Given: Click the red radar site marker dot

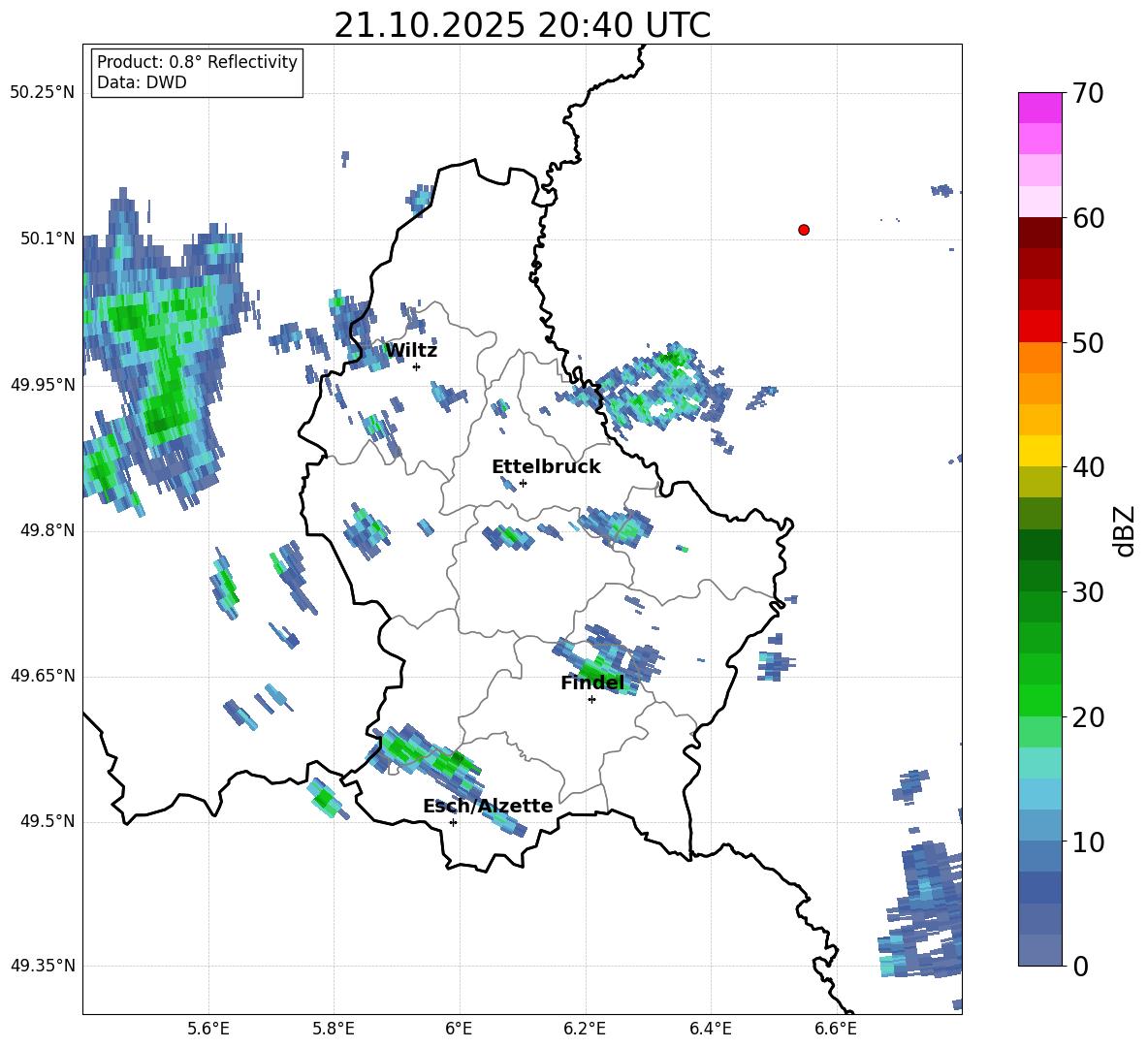Looking at the screenshot, I should click(x=804, y=230).
